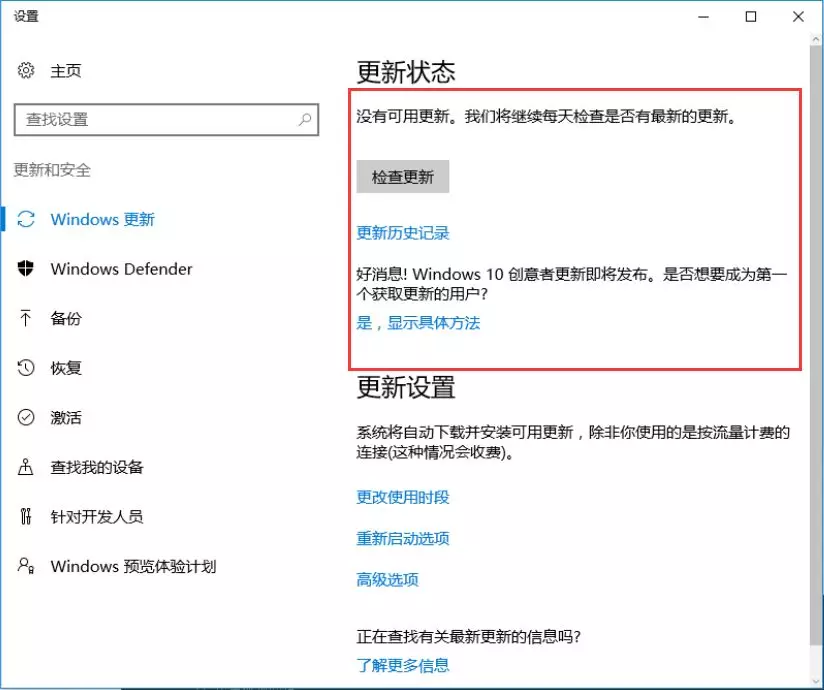Viewport: 824px width, 690px height.
Task: Click 是，显示具体方法 link
Action: 418,323
